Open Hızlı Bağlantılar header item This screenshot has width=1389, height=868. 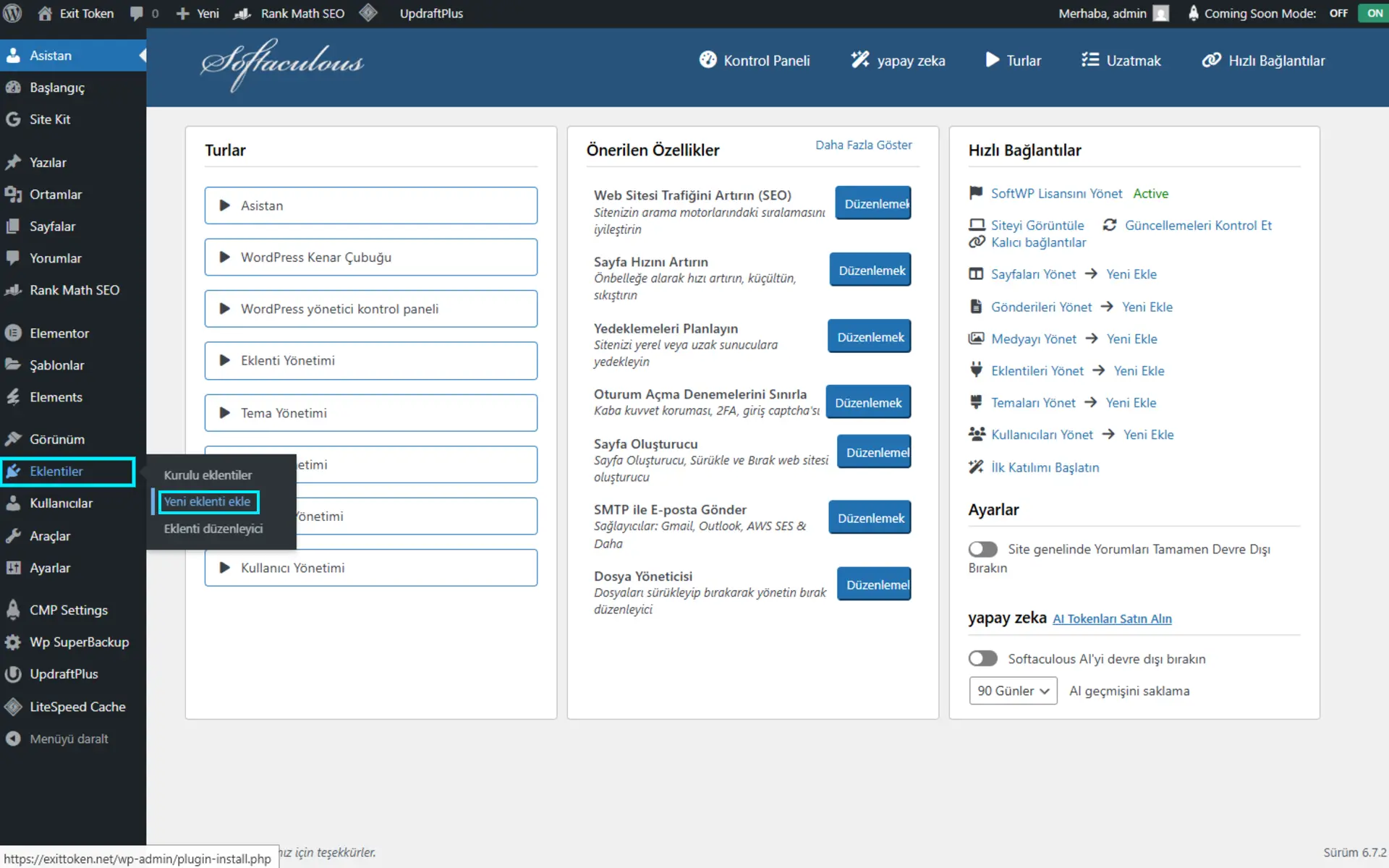(1263, 61)
